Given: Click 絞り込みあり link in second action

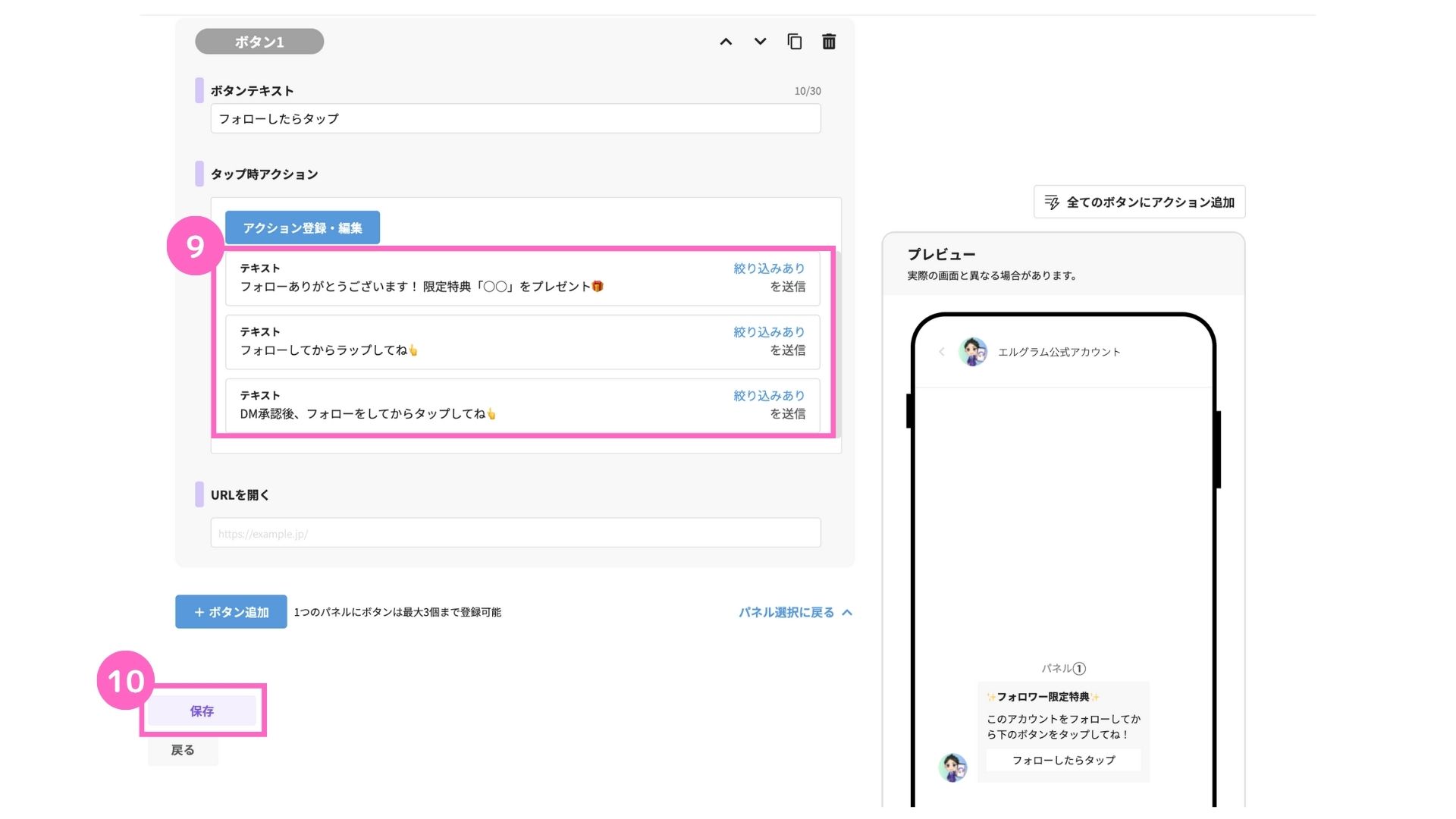Looking at the screenshot, I should (768, 332).
